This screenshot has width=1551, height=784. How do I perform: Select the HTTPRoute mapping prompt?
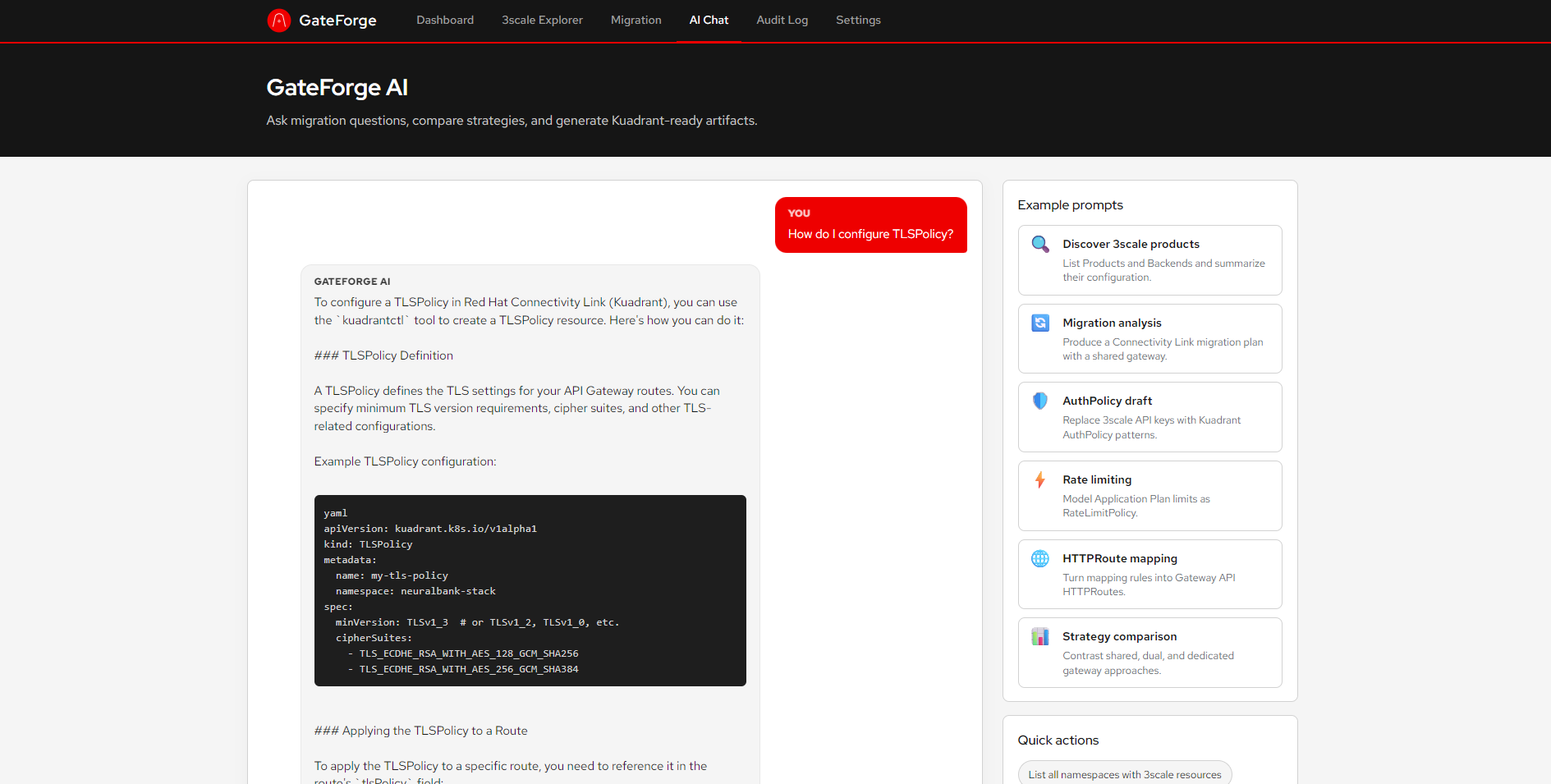[x=1149, y=575]
